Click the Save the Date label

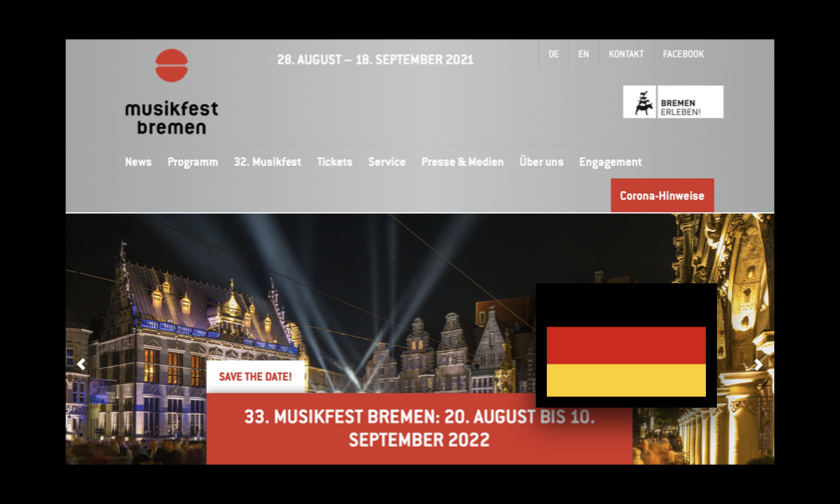[x=256, y=377]
